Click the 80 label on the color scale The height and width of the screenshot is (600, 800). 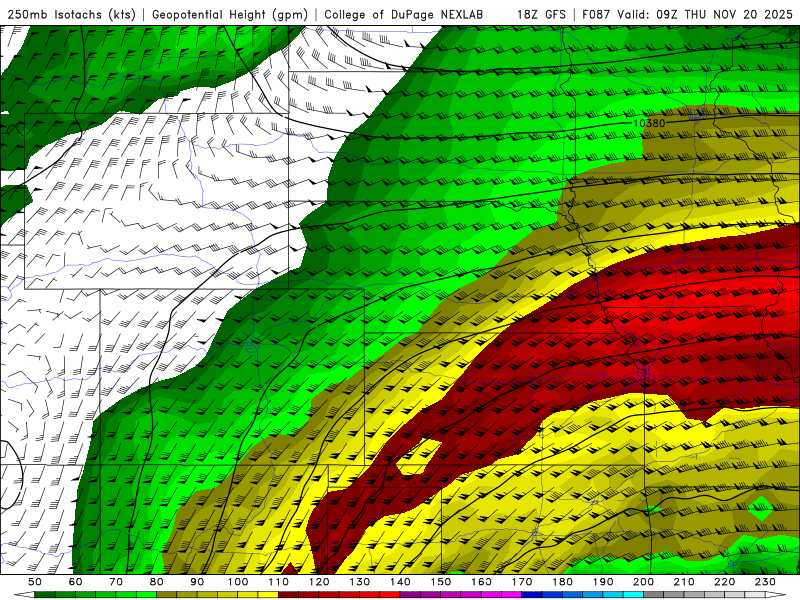pos(157,582)
